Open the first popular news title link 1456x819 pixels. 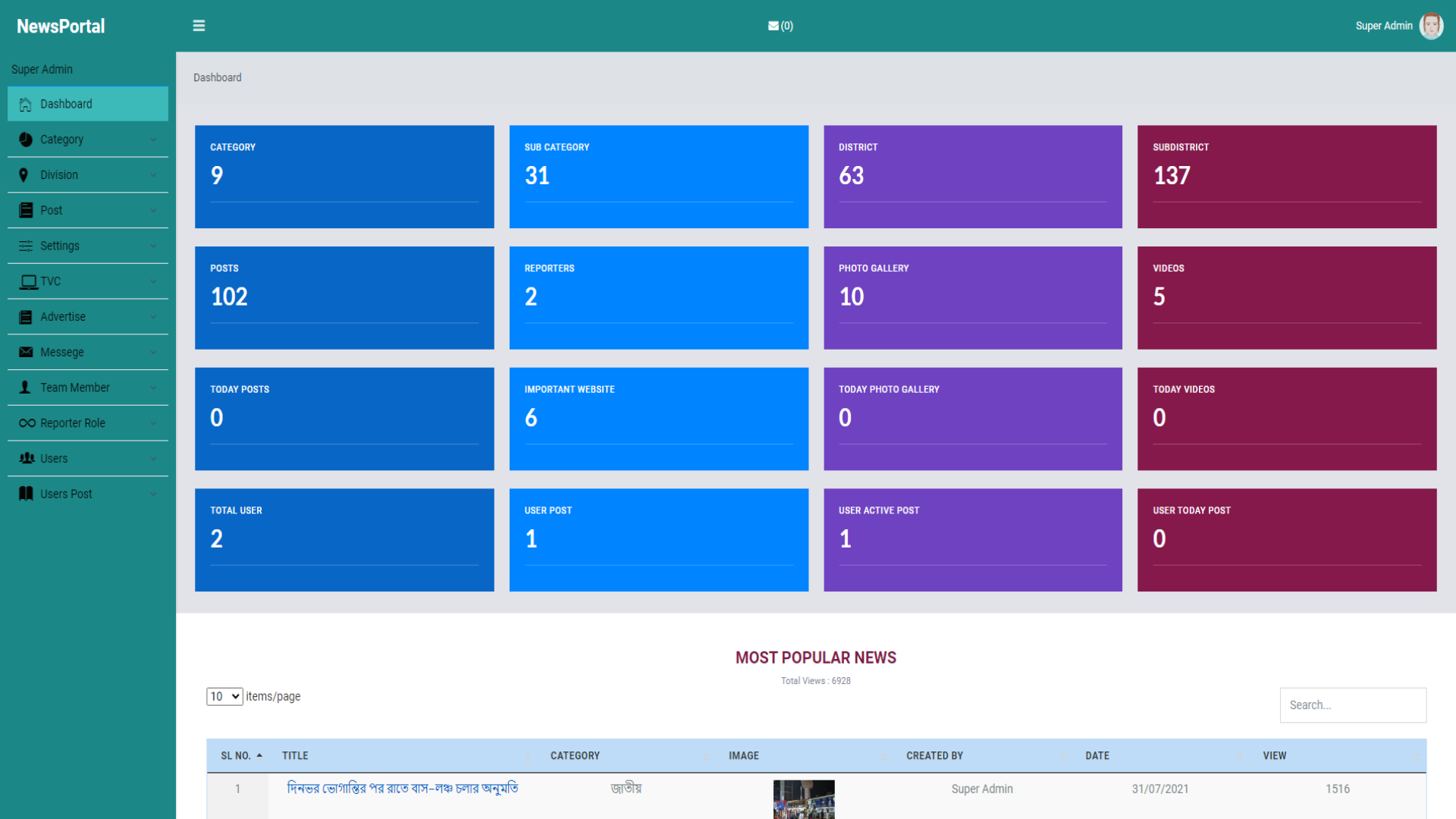pos(403,789)
